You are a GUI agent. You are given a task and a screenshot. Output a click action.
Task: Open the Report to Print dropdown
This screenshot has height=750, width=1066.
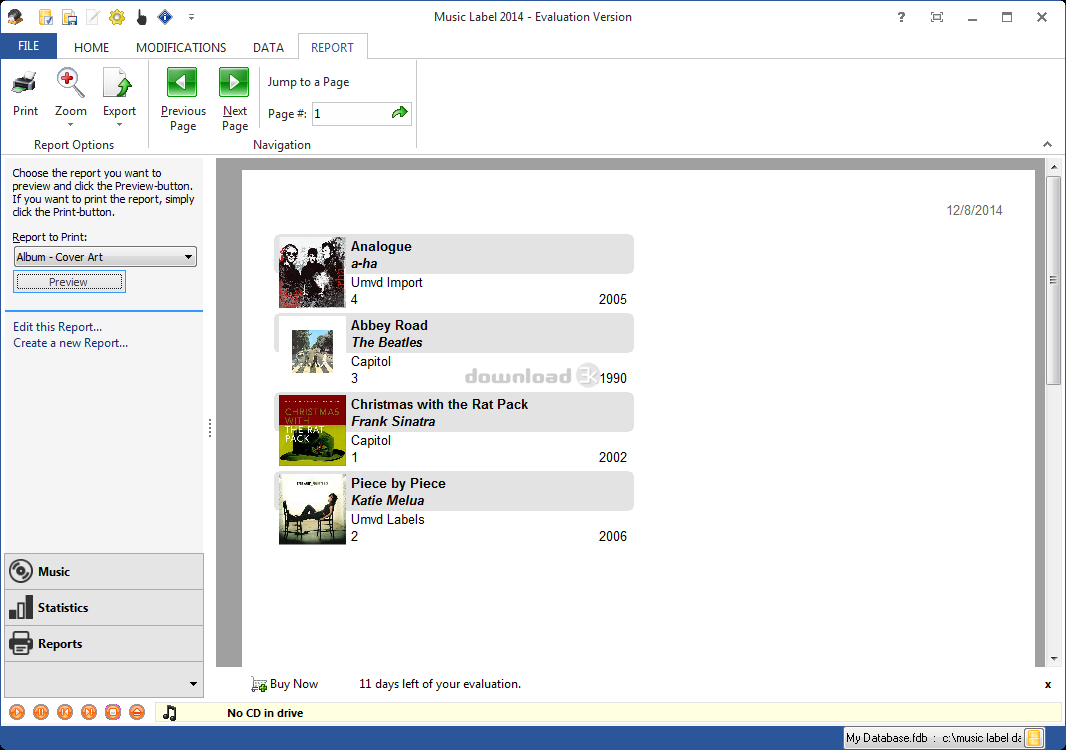(x=105, y=257)
